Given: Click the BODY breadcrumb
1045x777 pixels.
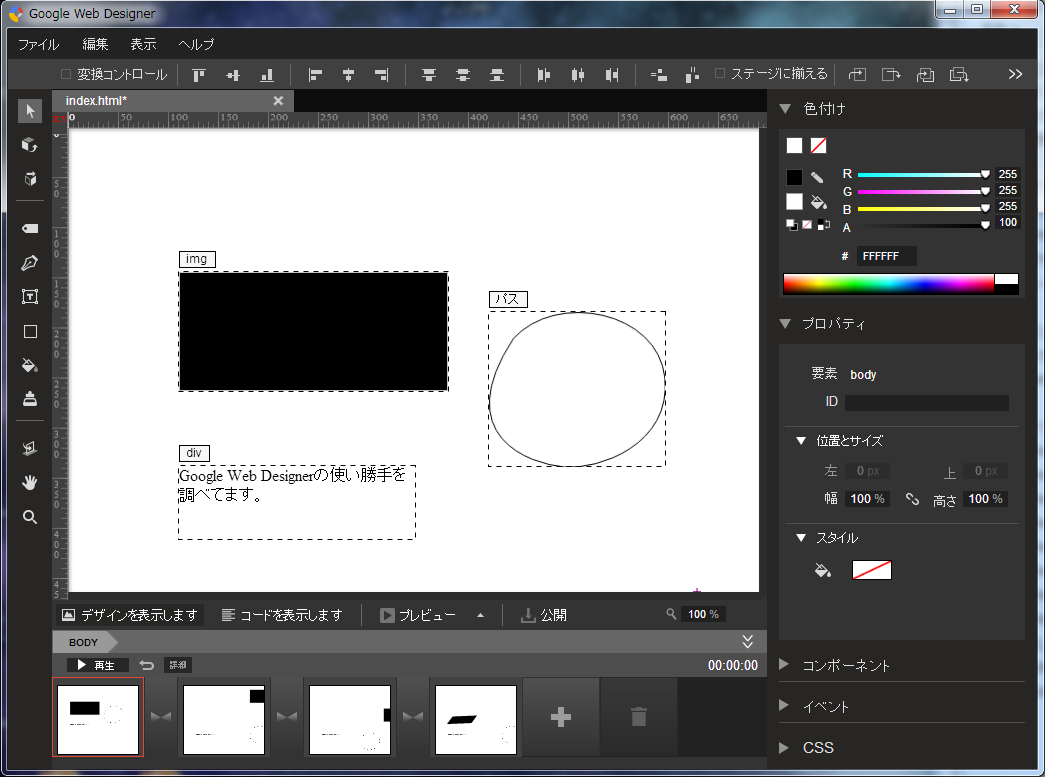Looking at the screenshot, I should 83,642.
